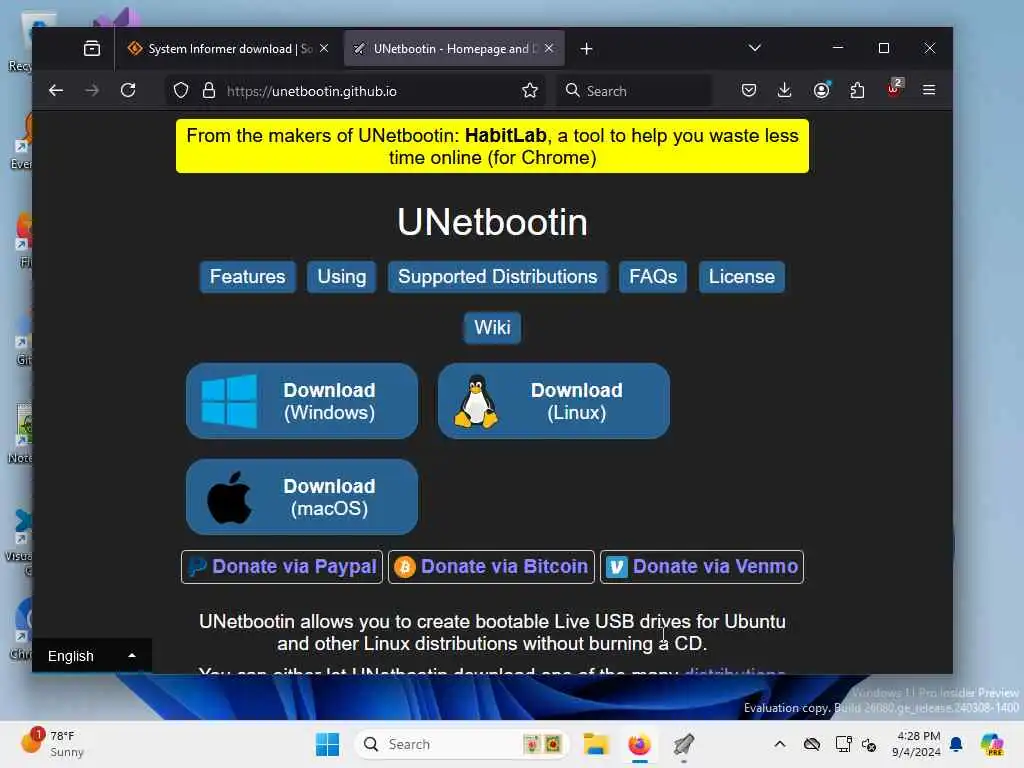Viewport: 1024px width, 768px height.
Task: Click the address bar URL unetbootin.github.io
Action: click(312, 91)
